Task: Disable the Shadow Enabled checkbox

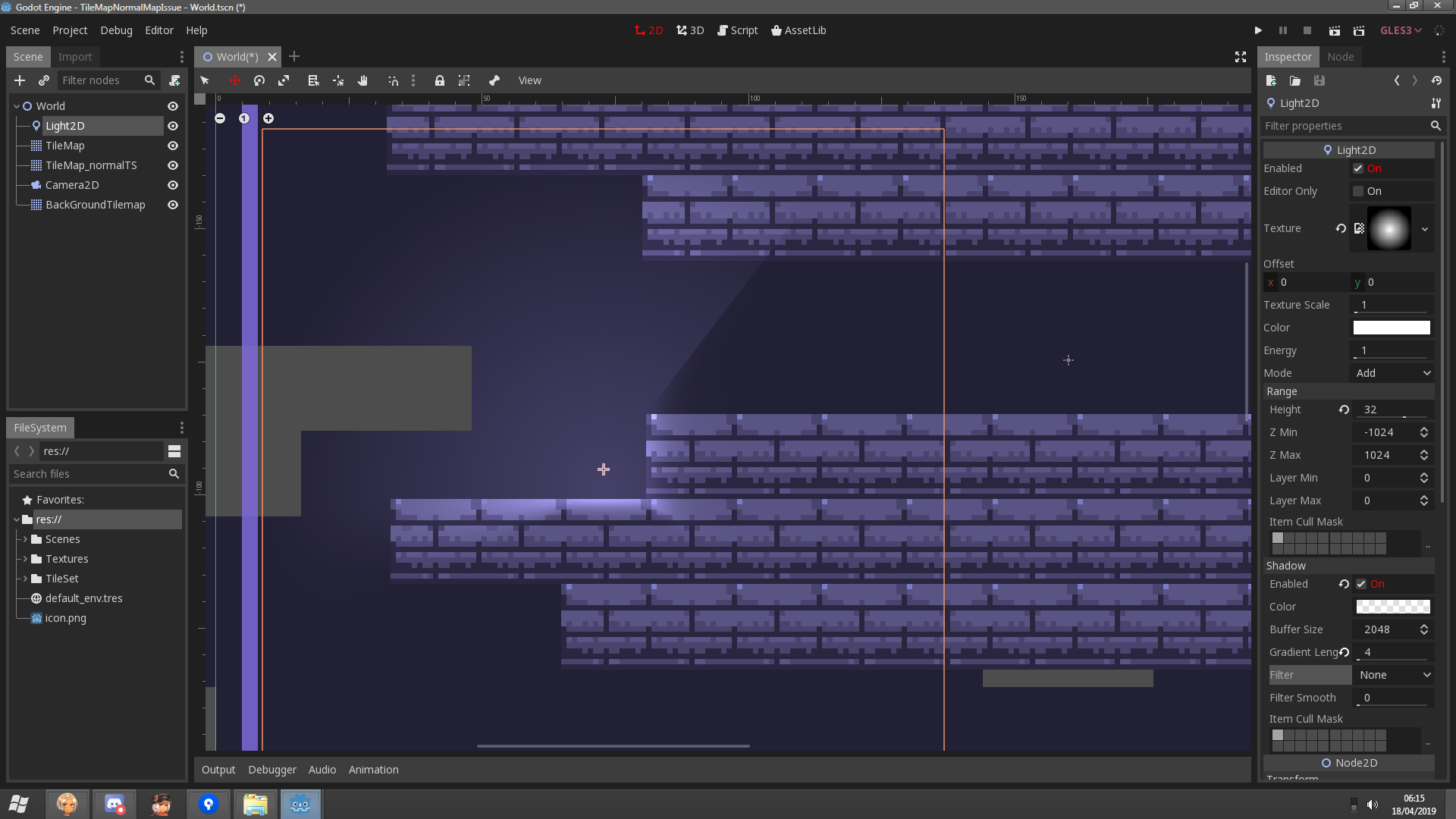Action: coord(1361,584)
